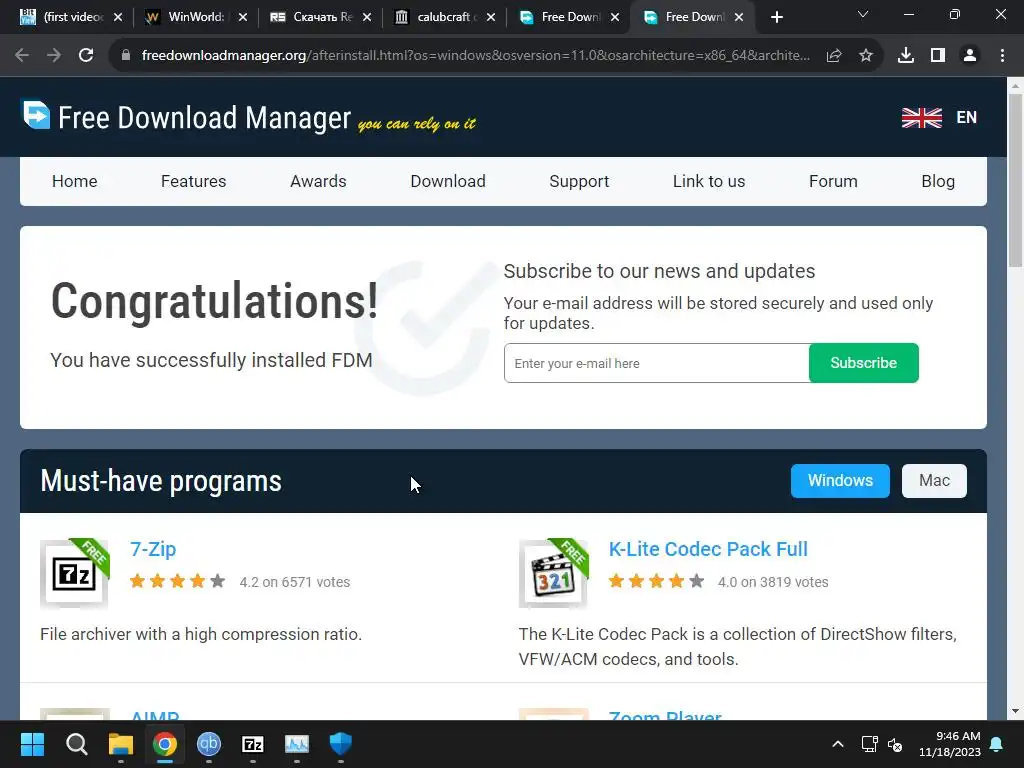The height and width of the screenshot is (768, 1024).
Task: Open 7-Zip from taskbar
Action: [x=253, y=744]
